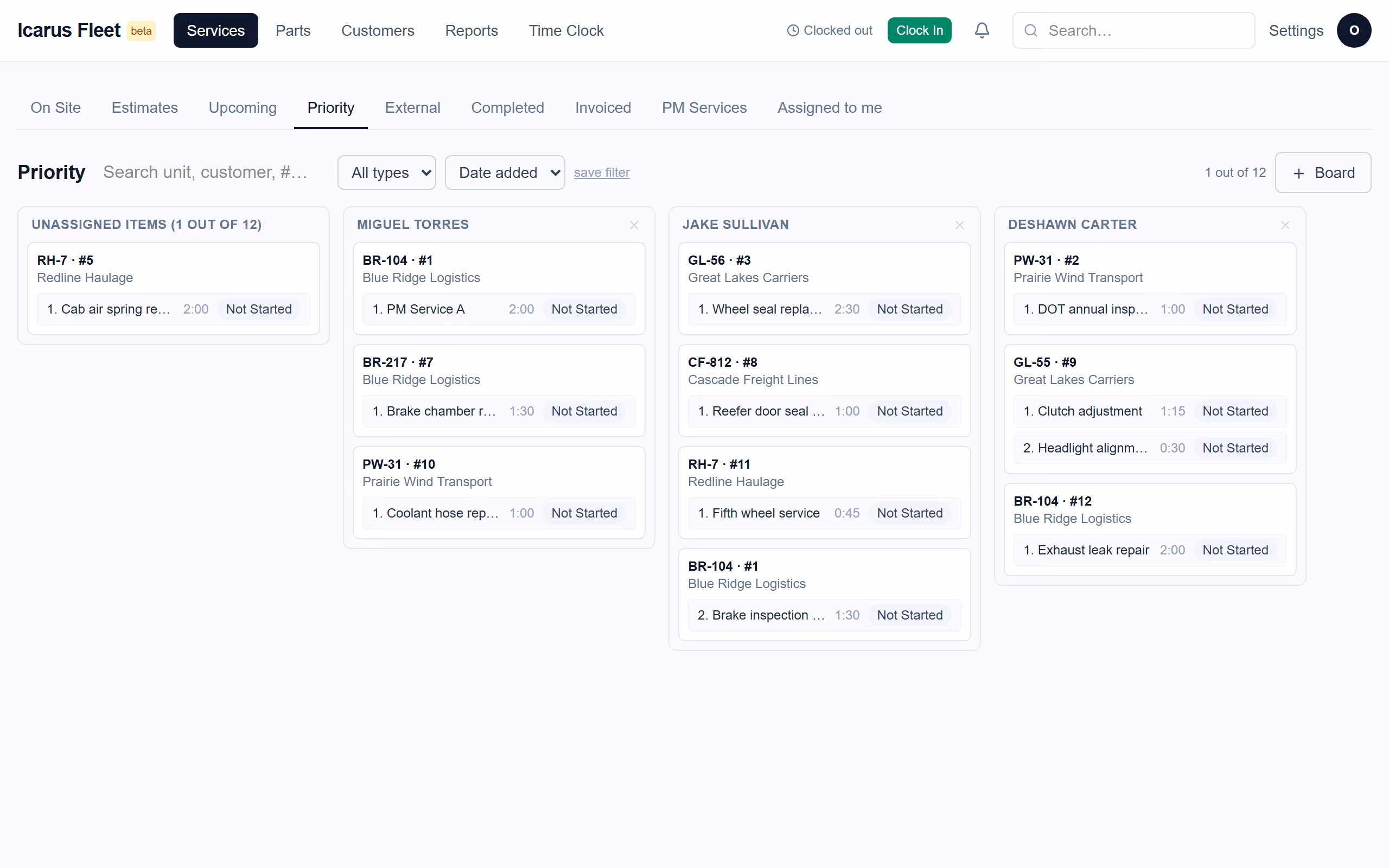
Task: Click Not Started status on Exhaust leak repair
Action: pyautogui.click(x=1235, y=550)
